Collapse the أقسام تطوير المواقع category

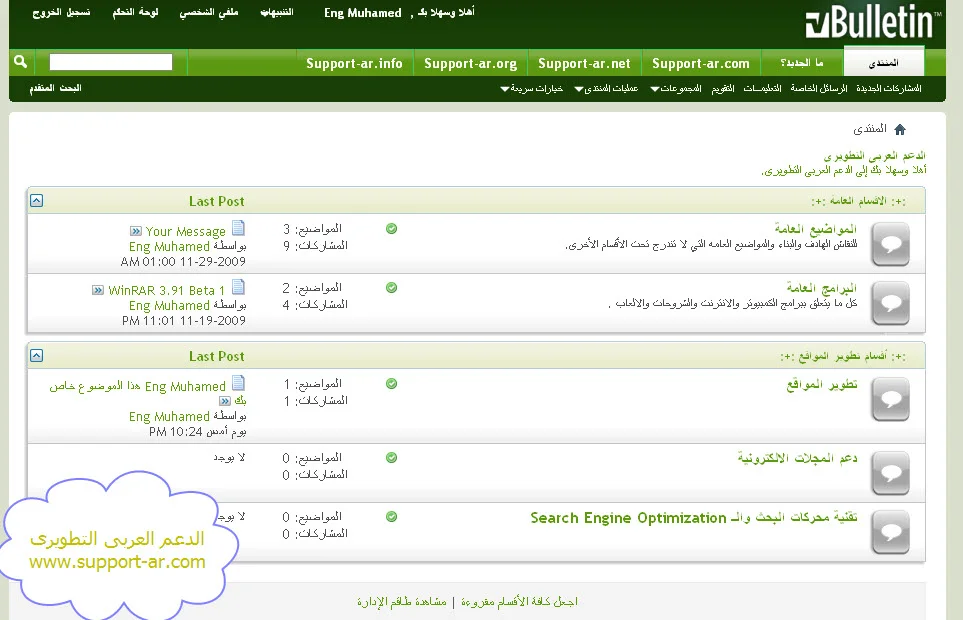[37, 356]
